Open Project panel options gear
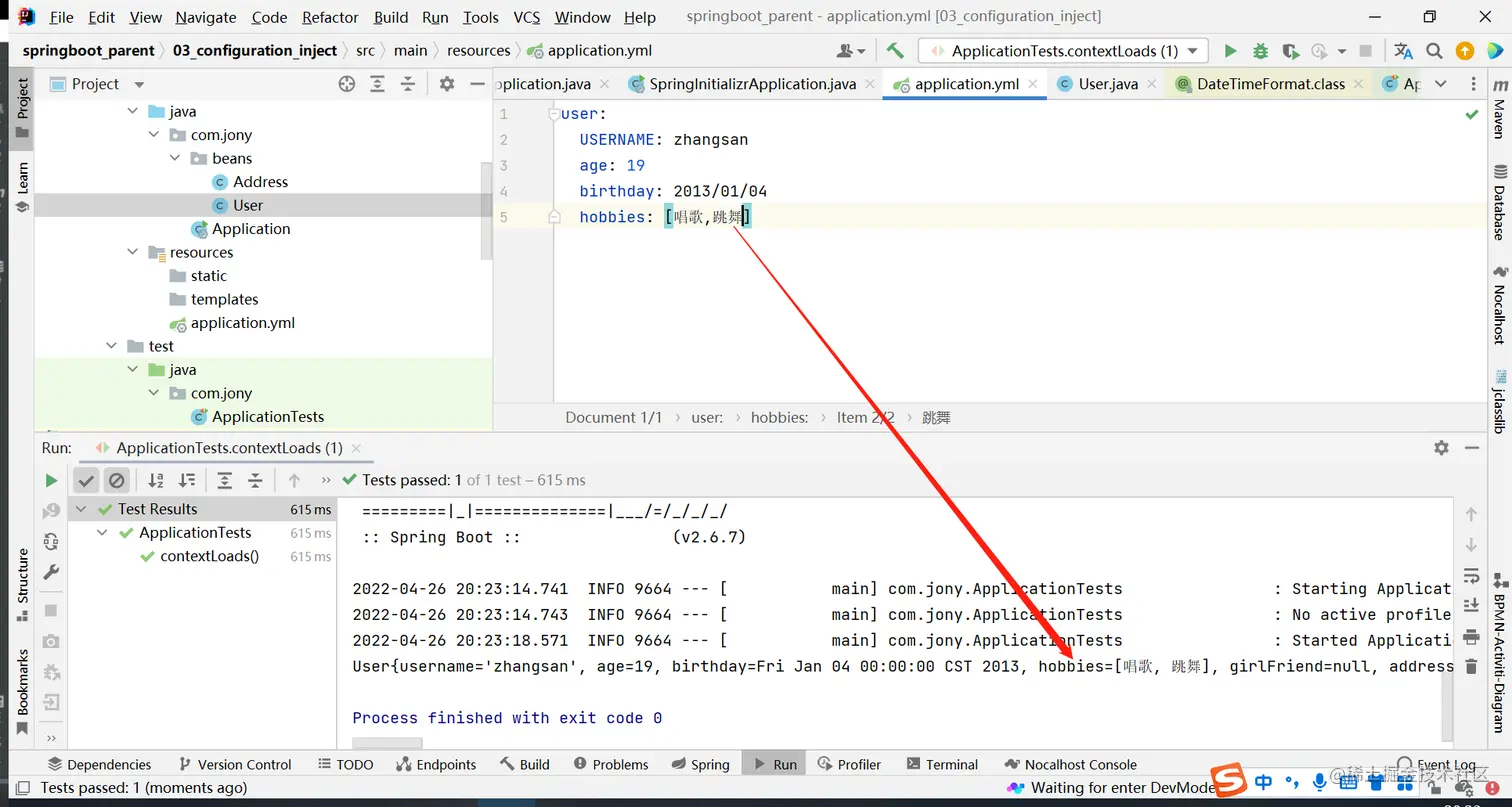Screen dimensions: 1512x807 click(x=447, y=84)
